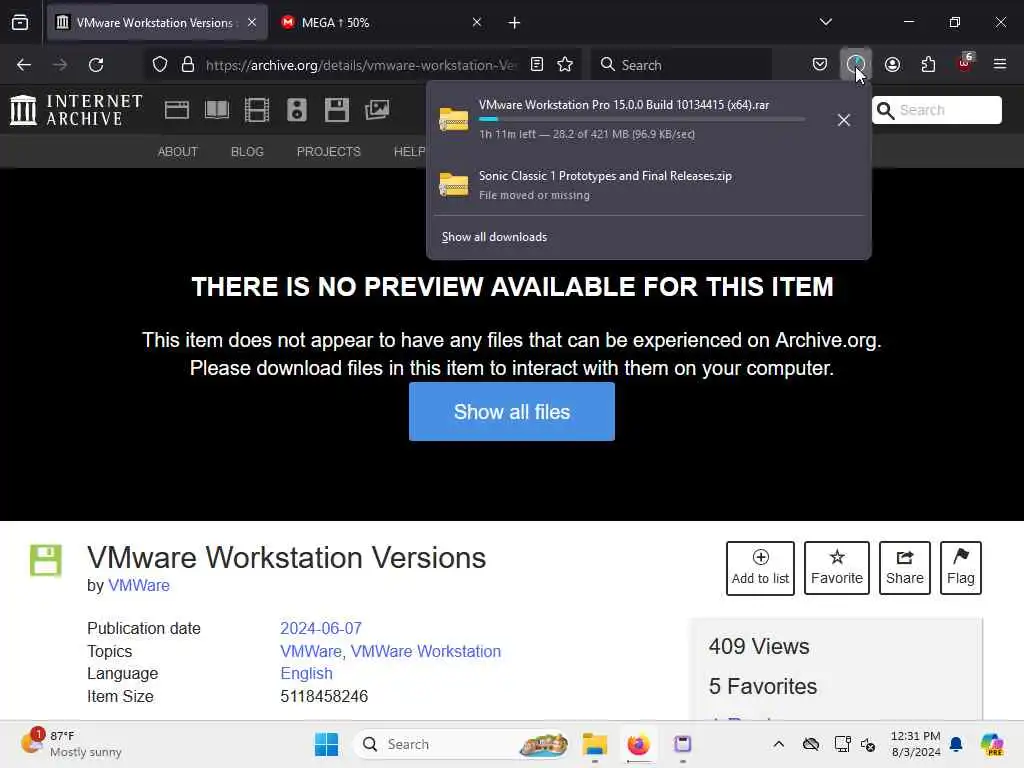Open the ABOUT menu item
This screenshot has height=768, width=1024.
(178, 152)
